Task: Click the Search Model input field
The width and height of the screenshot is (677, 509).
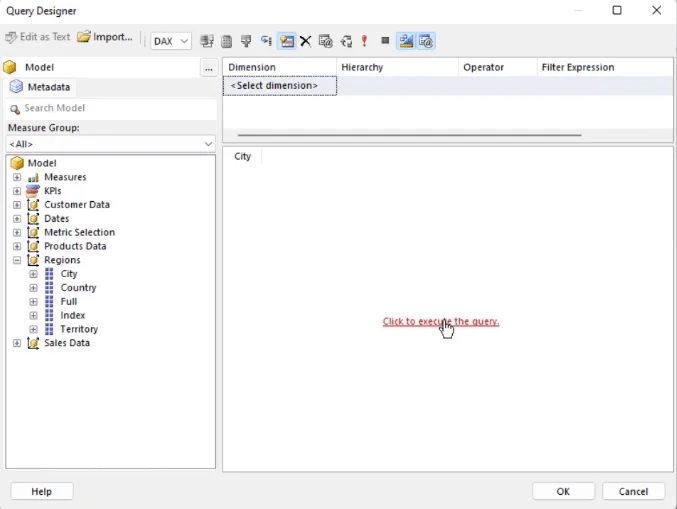Action: pyautogui.click(x=111, y=108)
